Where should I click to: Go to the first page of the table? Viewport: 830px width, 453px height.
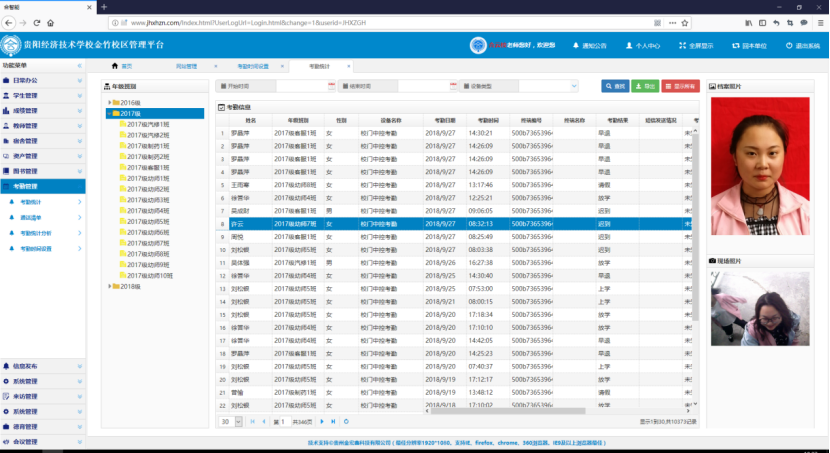(x=252, y=422)
